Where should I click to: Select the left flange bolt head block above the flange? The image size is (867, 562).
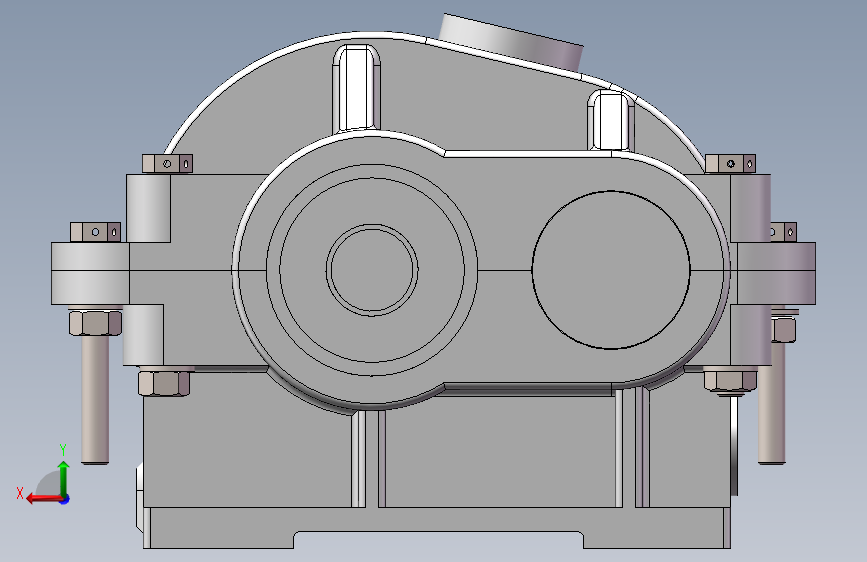pyautogui.click(x=96, y=232)
